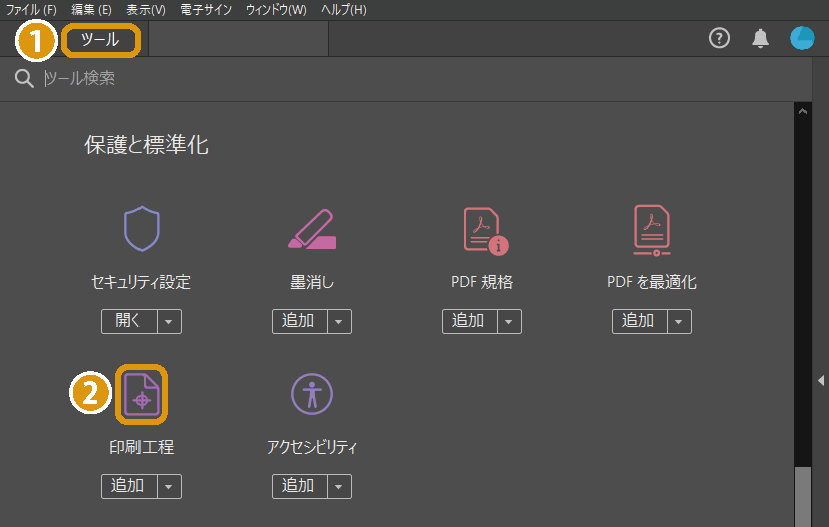This screenshot has height=527, width=829.
Task: Click the PDF 規格 label
Action: [482, 282]
